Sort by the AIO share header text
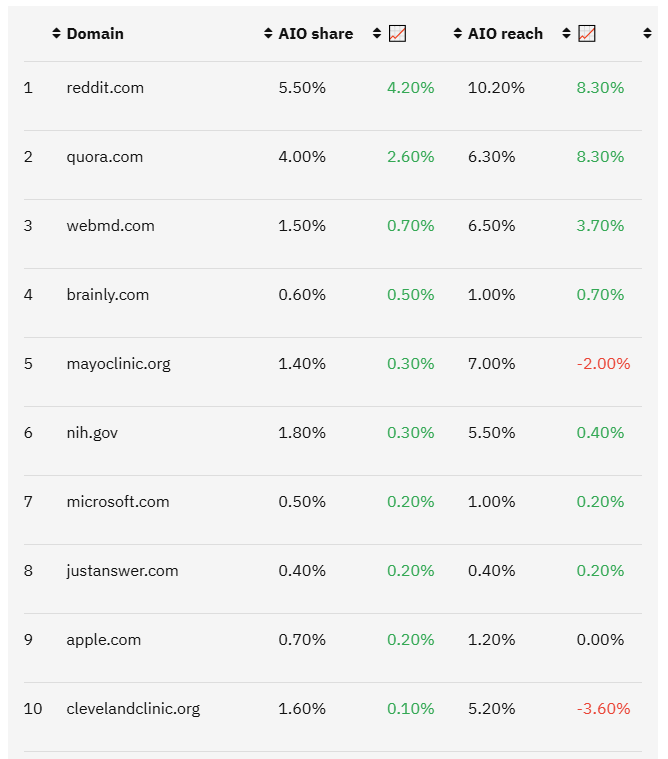668x759 pixels. 315,34
